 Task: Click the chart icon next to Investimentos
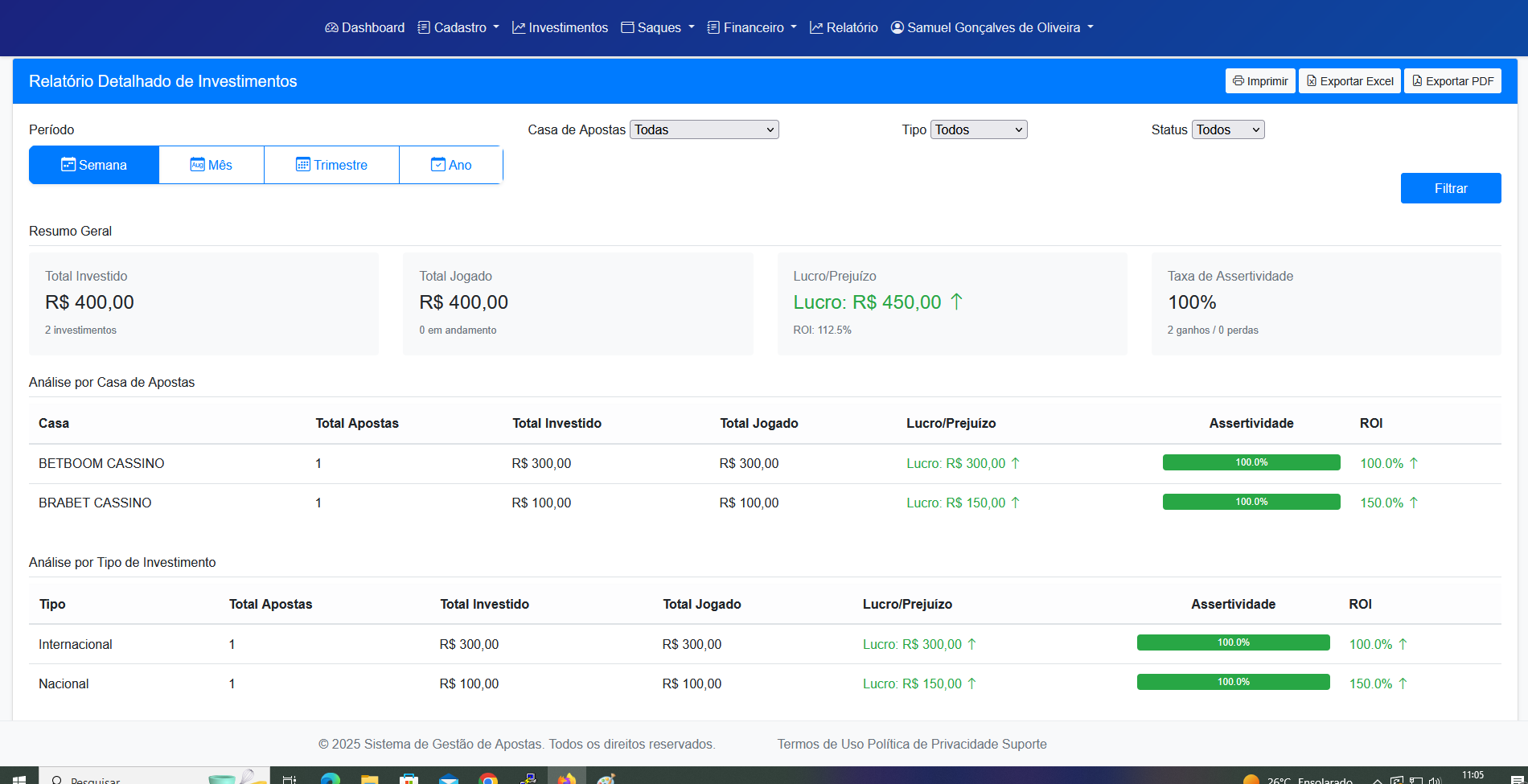tap(520, 27)
